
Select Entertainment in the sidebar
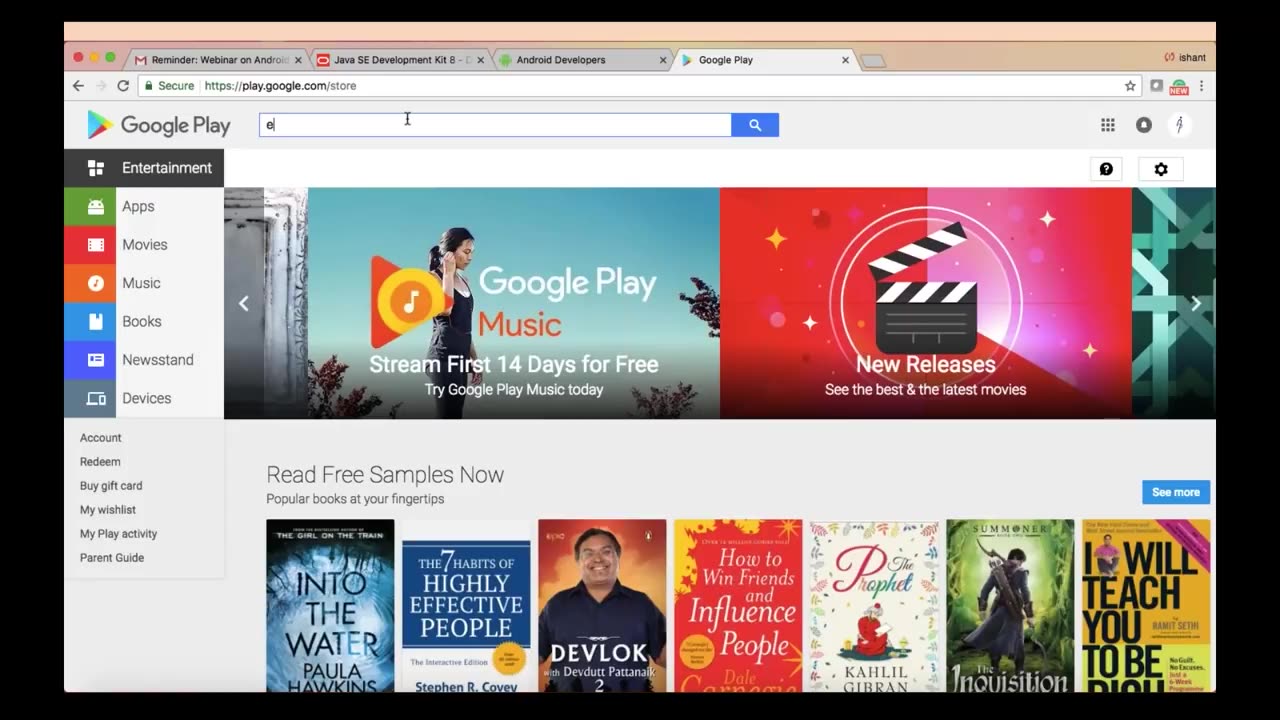(144, 168)
